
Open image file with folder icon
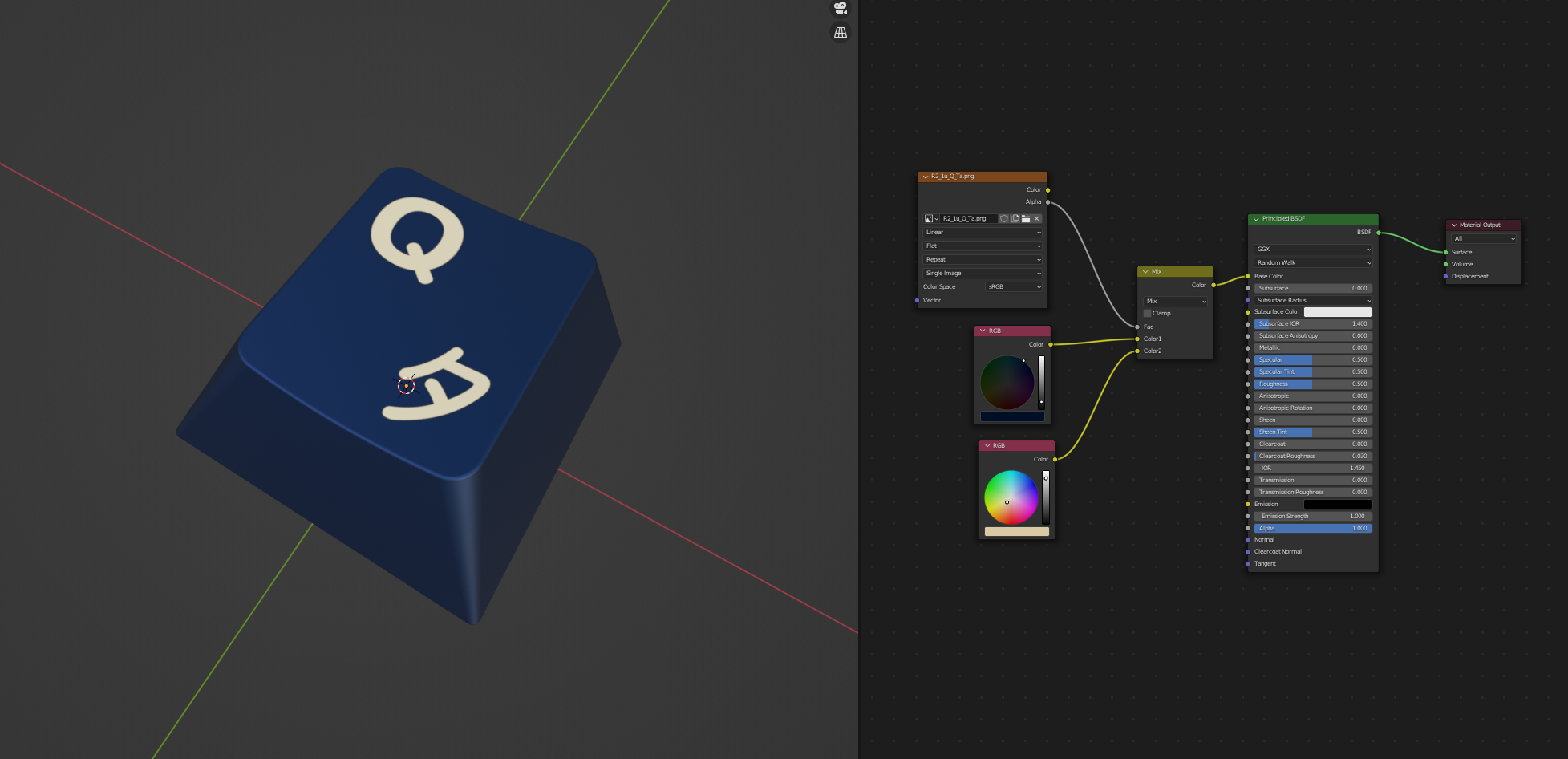tap(1026, 219)
